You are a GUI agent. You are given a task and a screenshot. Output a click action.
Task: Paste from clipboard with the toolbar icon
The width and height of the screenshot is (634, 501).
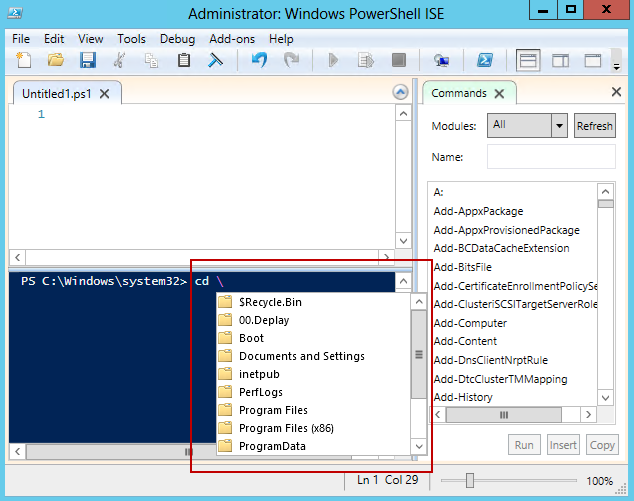tap(184, 61)
